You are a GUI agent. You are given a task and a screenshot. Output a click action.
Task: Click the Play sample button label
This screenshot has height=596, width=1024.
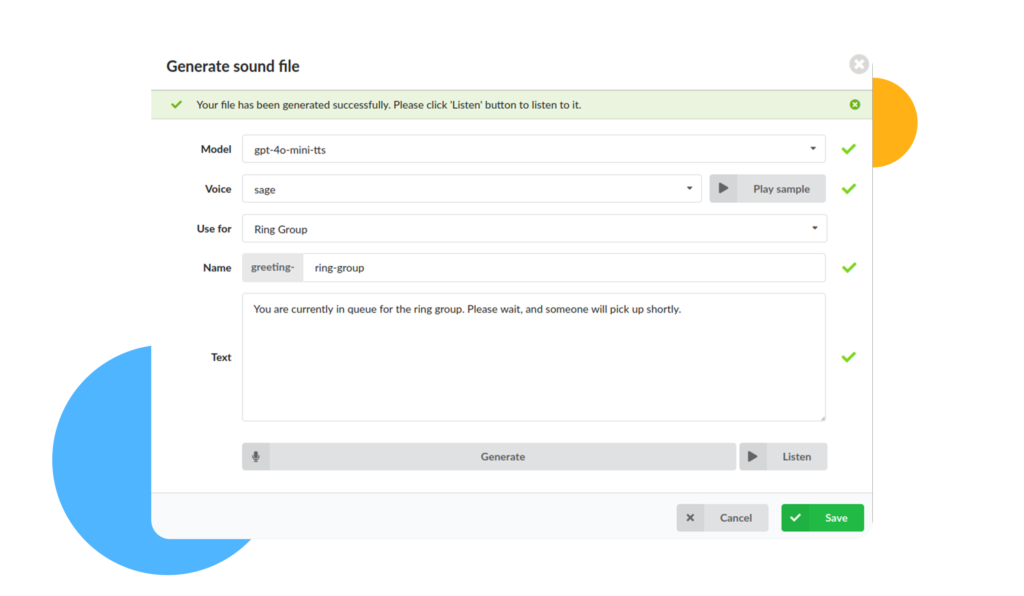[781, 189]
